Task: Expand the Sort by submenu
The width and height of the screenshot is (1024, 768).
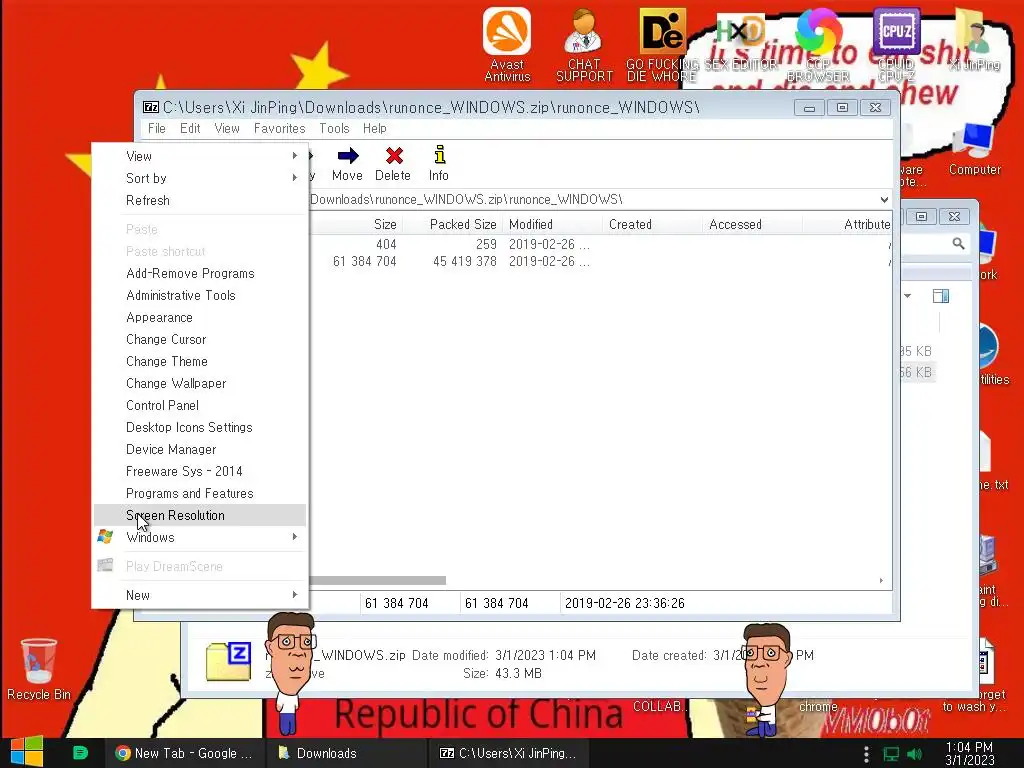Action: 199,178
